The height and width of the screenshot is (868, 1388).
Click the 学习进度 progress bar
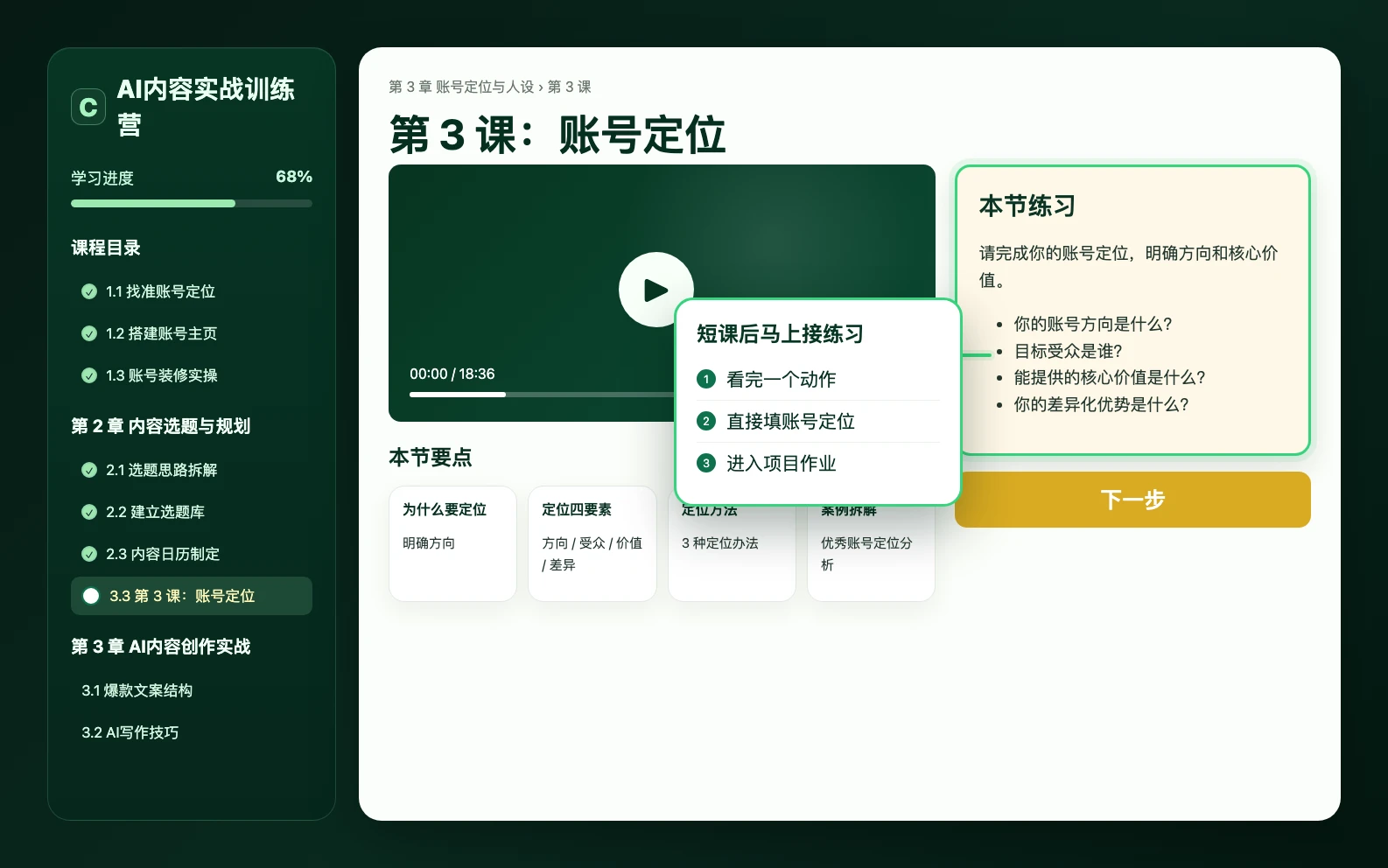pos(192,203)
